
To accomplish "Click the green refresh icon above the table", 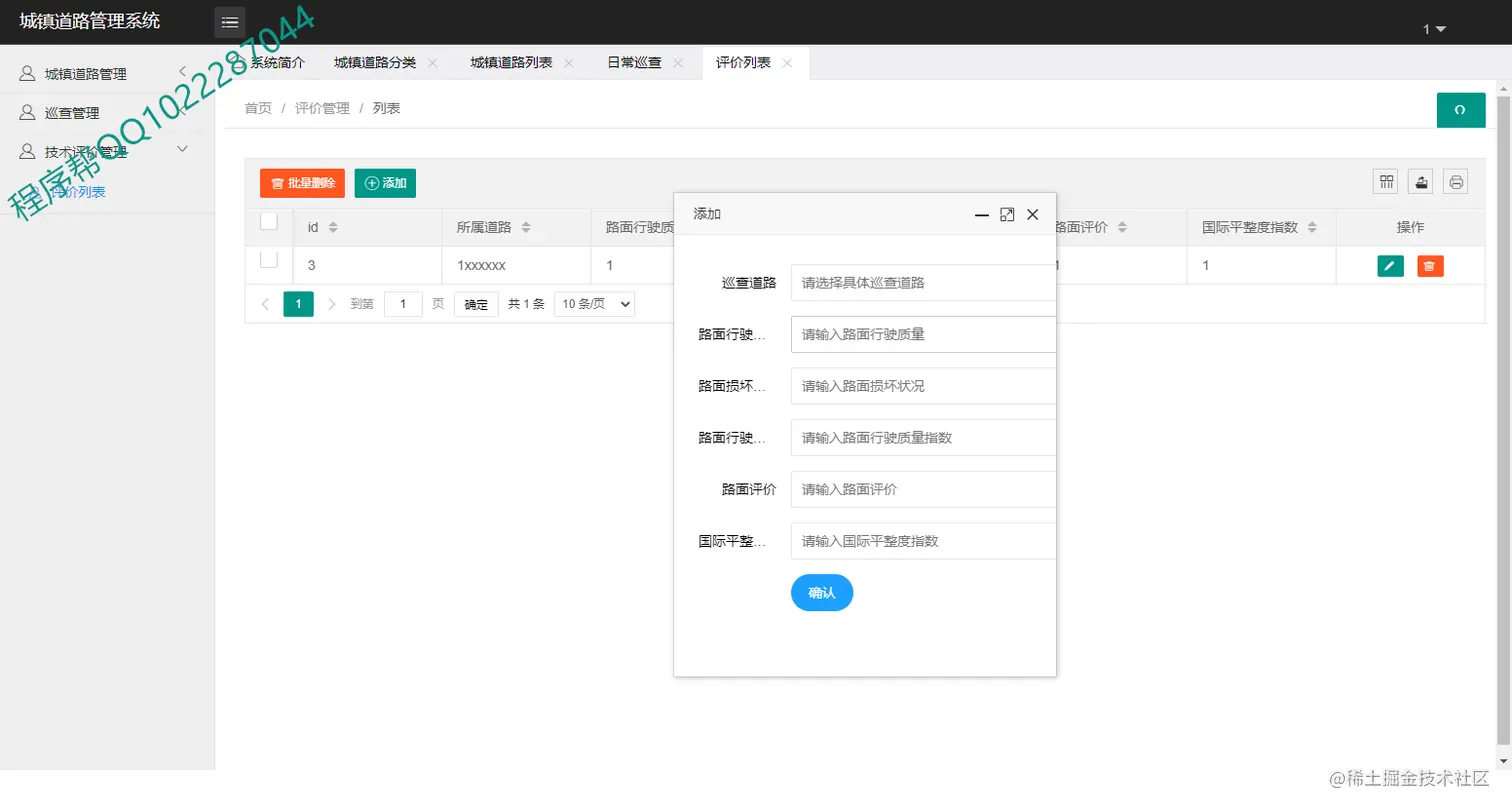I will click(x=1460, y=110).
